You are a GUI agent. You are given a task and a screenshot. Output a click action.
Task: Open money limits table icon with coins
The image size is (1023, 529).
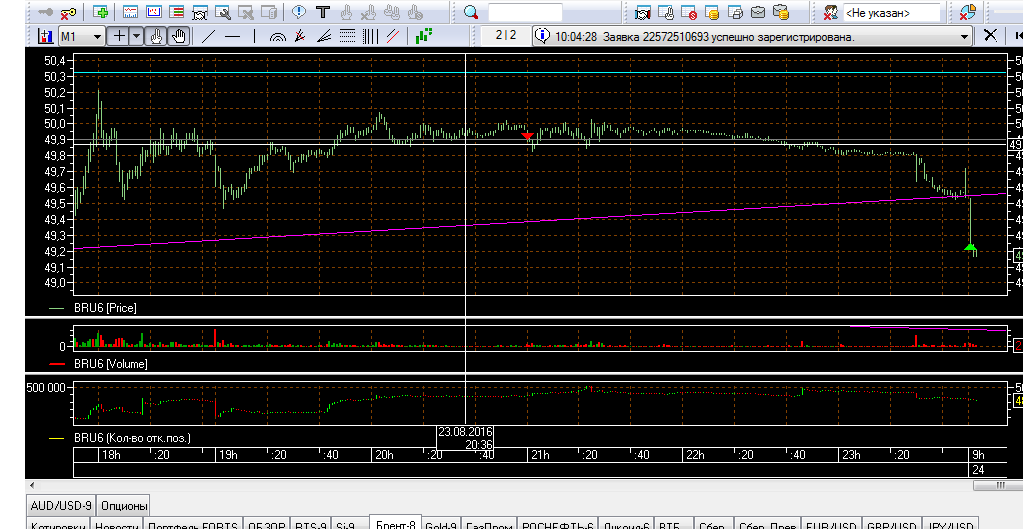click(712, 12)
